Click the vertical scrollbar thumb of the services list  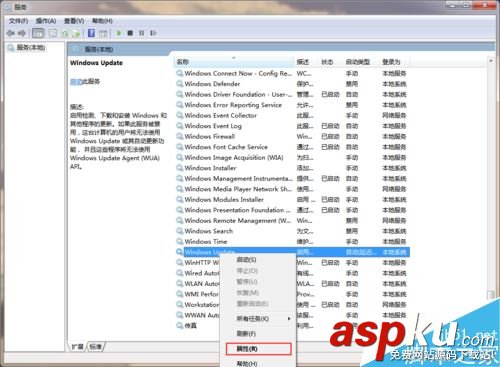pyautogui.click(x=491, y=295)
